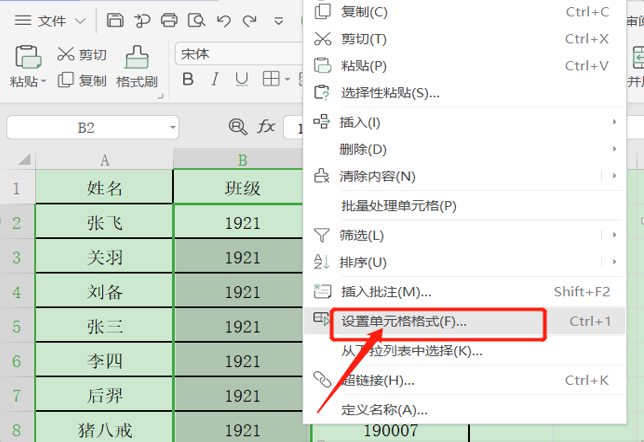644x442 pixels.
Task: Choose 选择性粘贴(S)... from context menu
Action: (x=464, y=93)
